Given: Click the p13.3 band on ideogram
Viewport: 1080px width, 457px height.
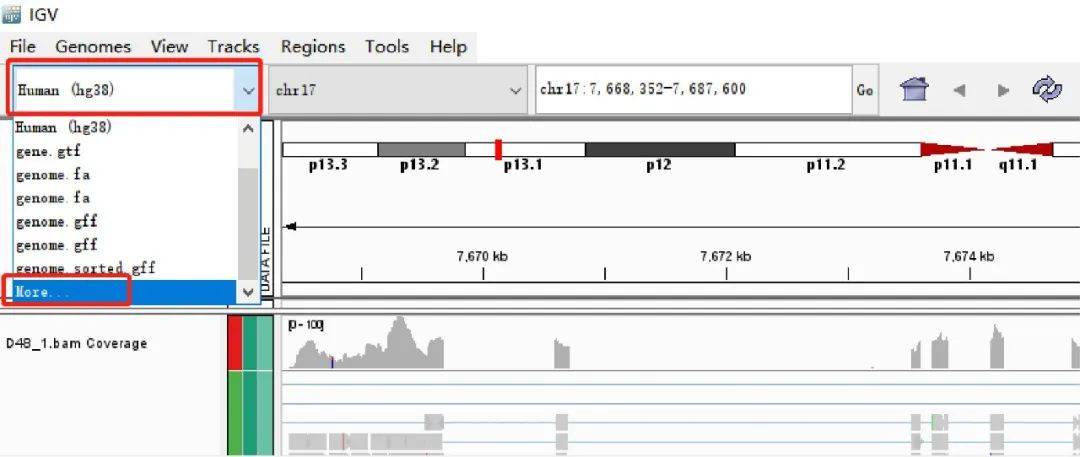Looking at the screenshot, I should [x=330, y=150].
